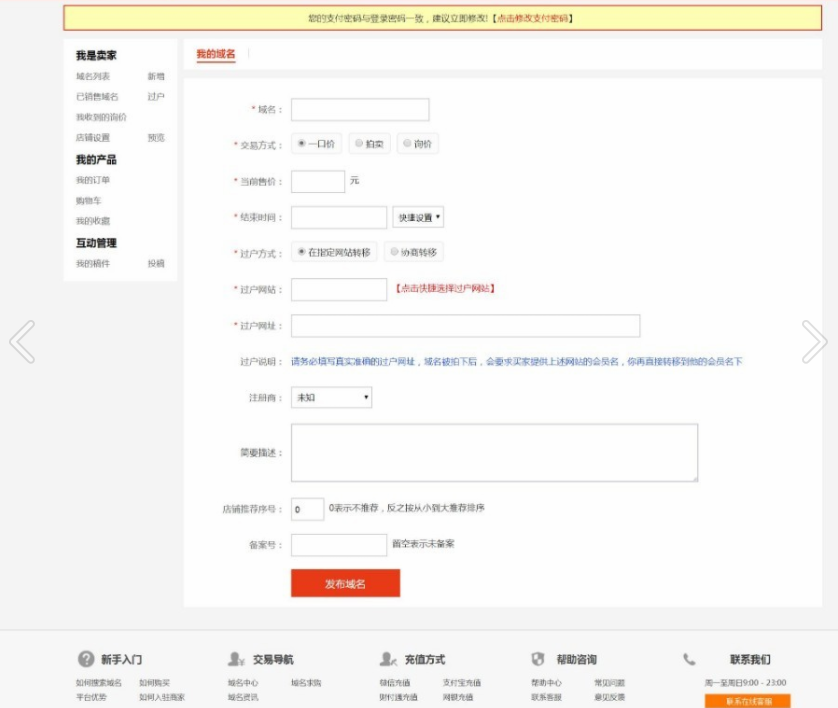Click the 点击快捷选择过户网站 link
The height and width of the screenshot is (708, 838).
445,289
